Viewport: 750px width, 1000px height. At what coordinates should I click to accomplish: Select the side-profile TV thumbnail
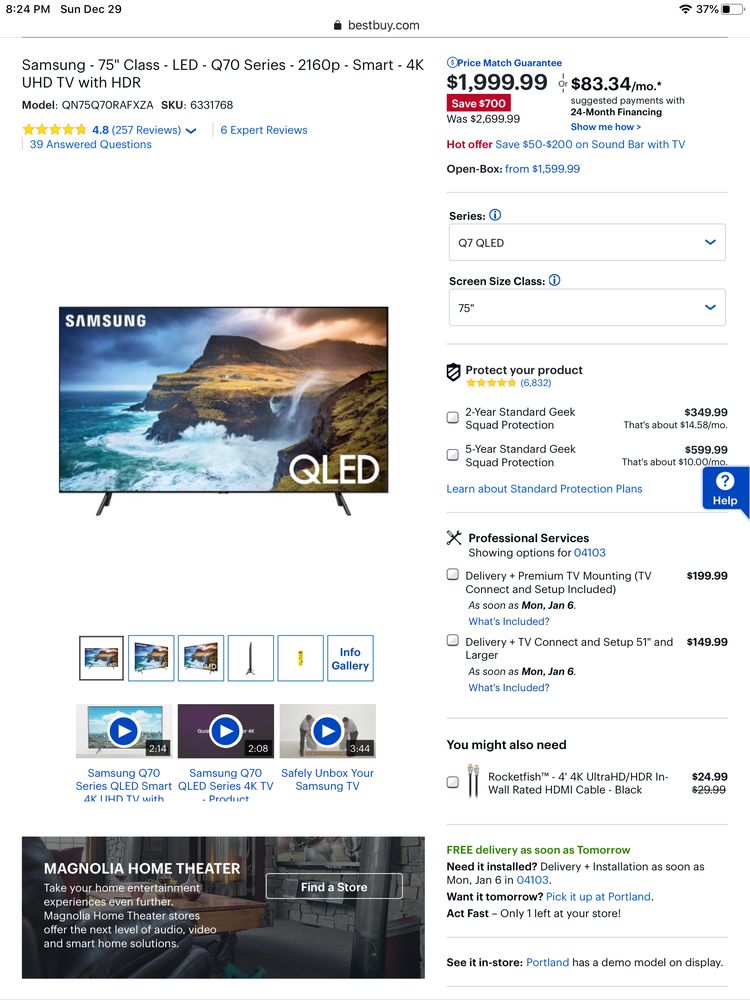[x=251, y=658]
